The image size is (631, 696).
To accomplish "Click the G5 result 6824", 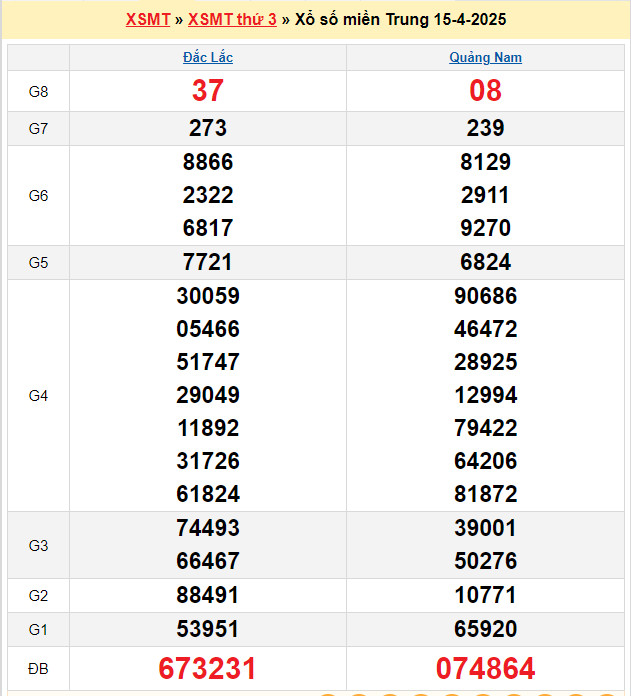I will point(485,262).
